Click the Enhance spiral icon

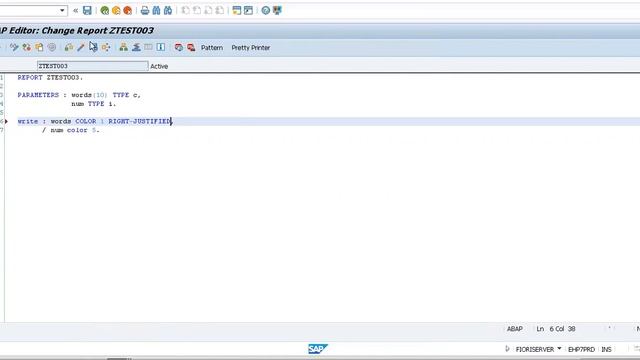click(52, 48)
